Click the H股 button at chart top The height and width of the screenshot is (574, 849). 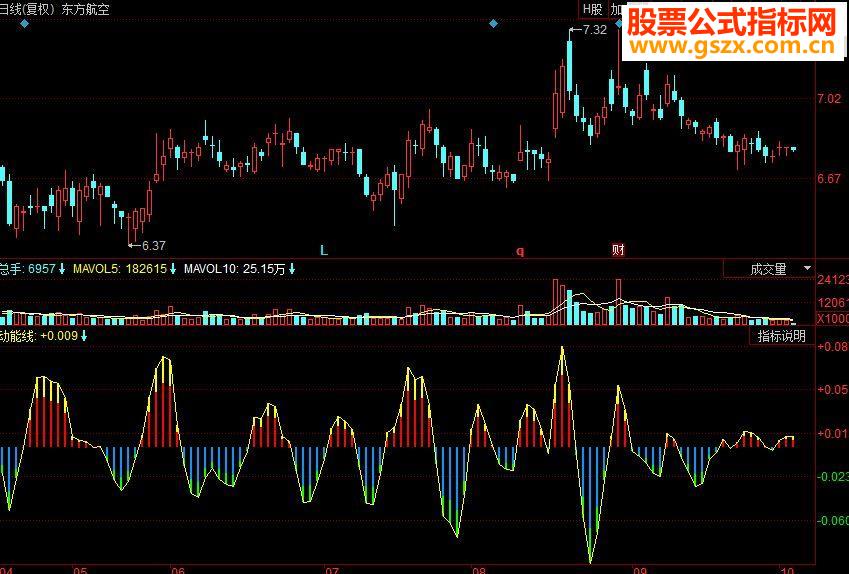592,9
